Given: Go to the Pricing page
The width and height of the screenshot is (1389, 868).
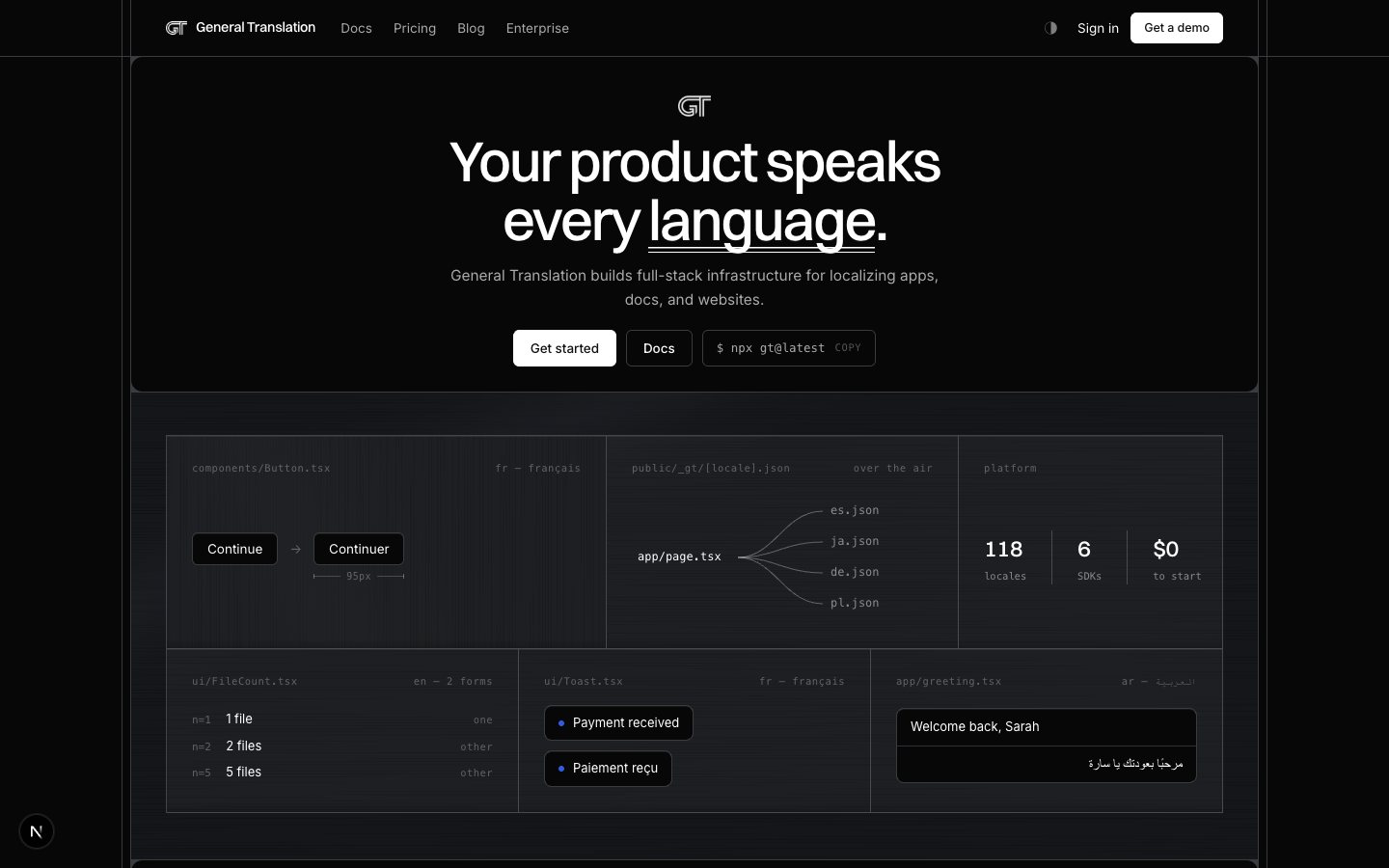Looking at the screenshot, I should click(x=415, y=28).
